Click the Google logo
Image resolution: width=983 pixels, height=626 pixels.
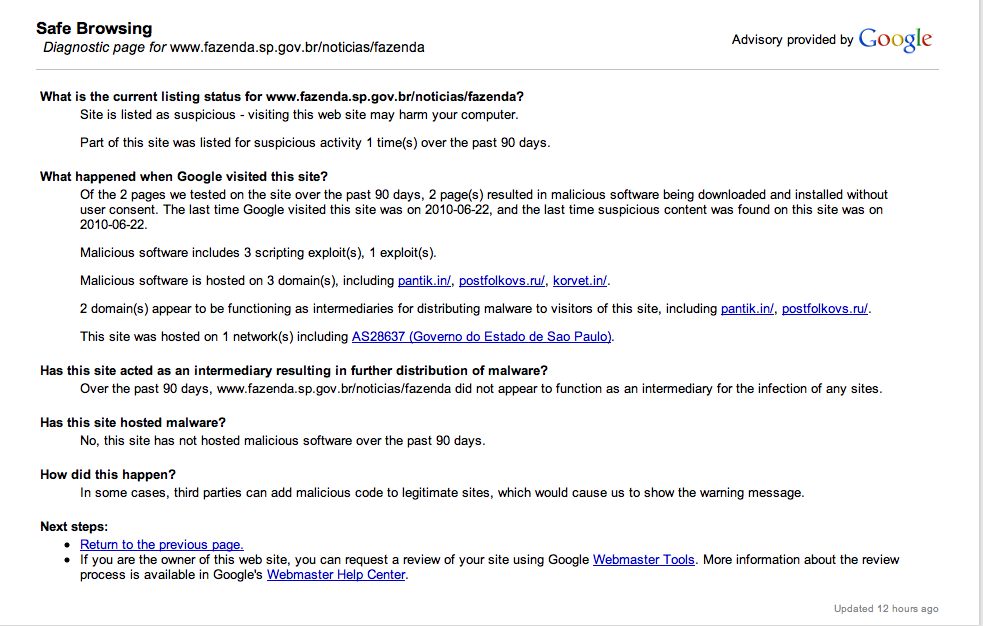pyautogui.click(x=895, y=39)
